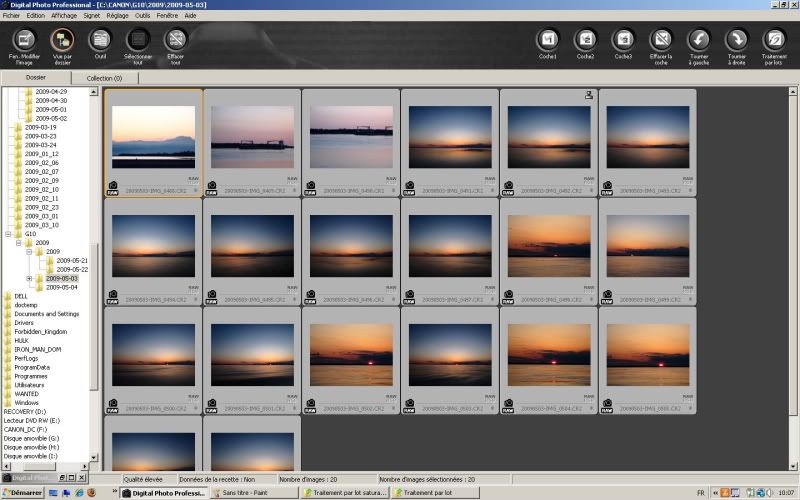Select the 2009-05-22 folder in tree
Image resolution: width=800 pixels, height=500 pixels.
pos(72,269)
